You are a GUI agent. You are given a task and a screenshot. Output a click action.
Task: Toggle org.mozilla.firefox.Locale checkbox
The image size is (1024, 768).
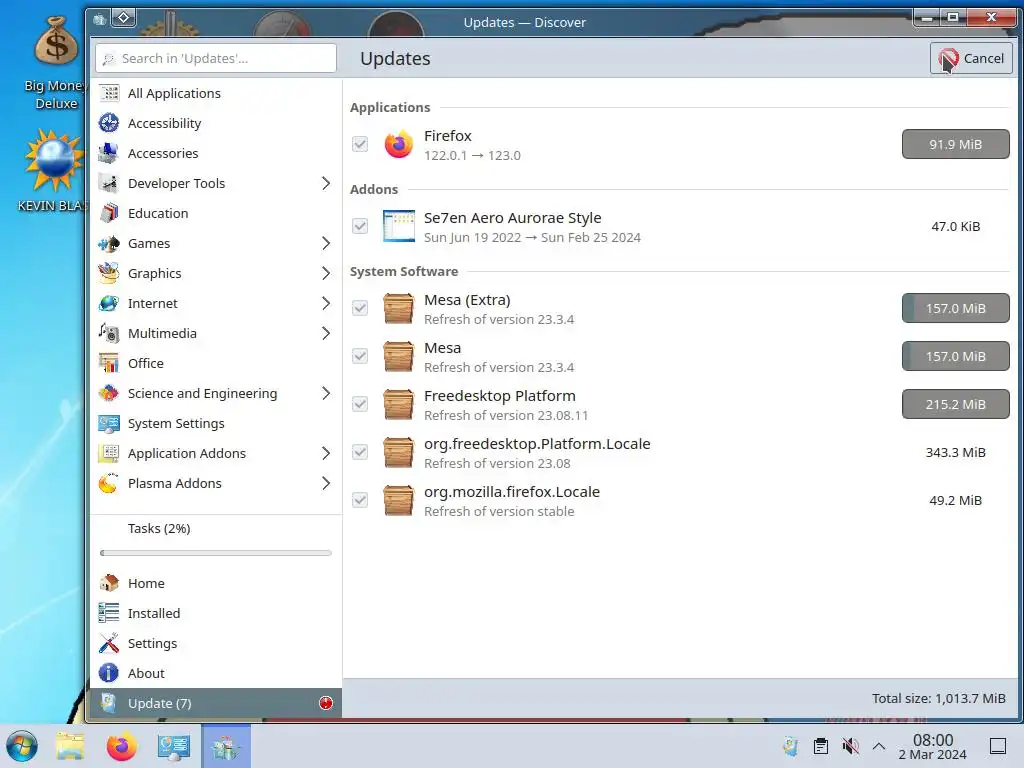(360, 500)
